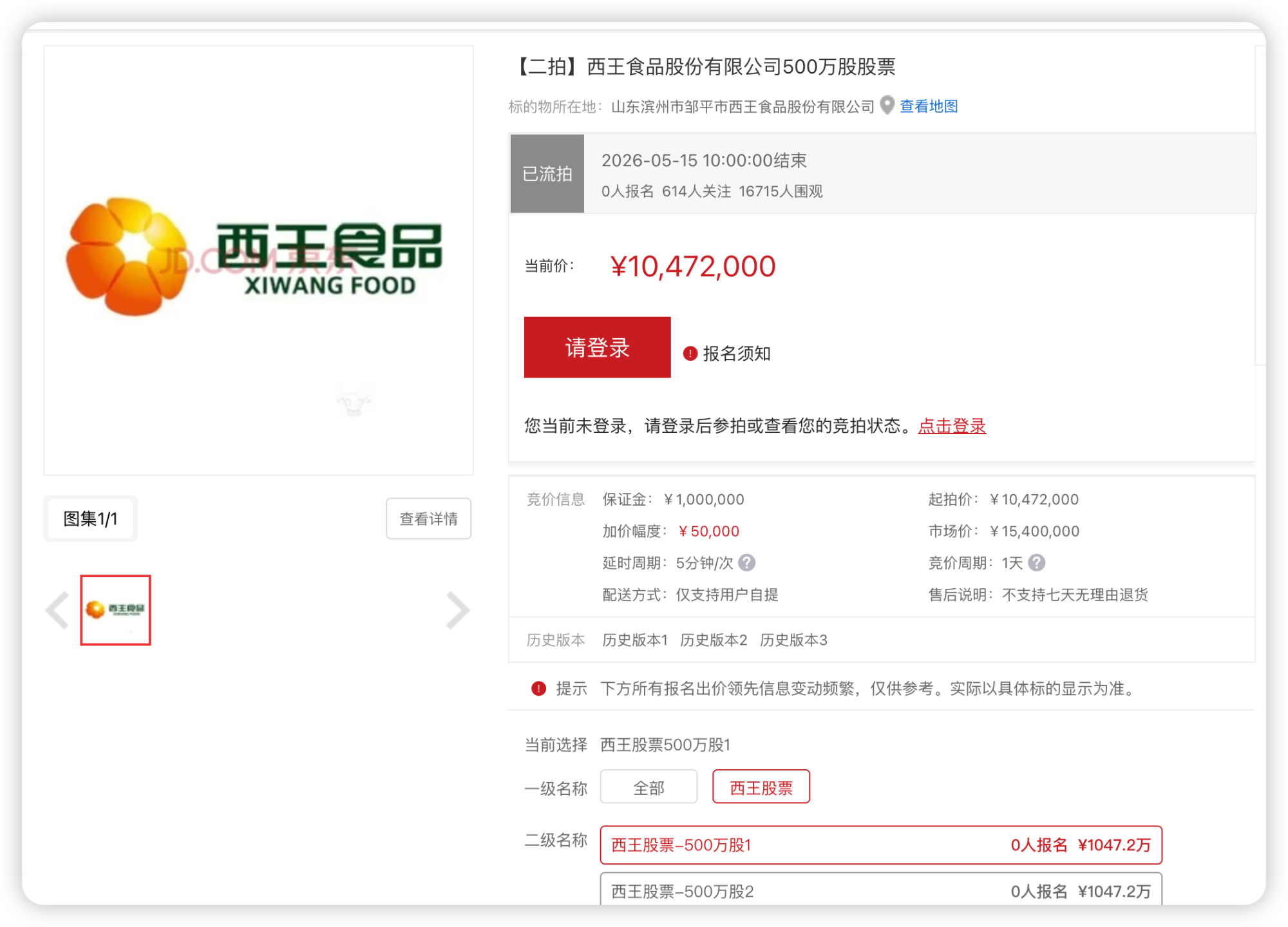1288x927 pixels.
Task: Click the red 请登录 button
Action: [597, 347]
